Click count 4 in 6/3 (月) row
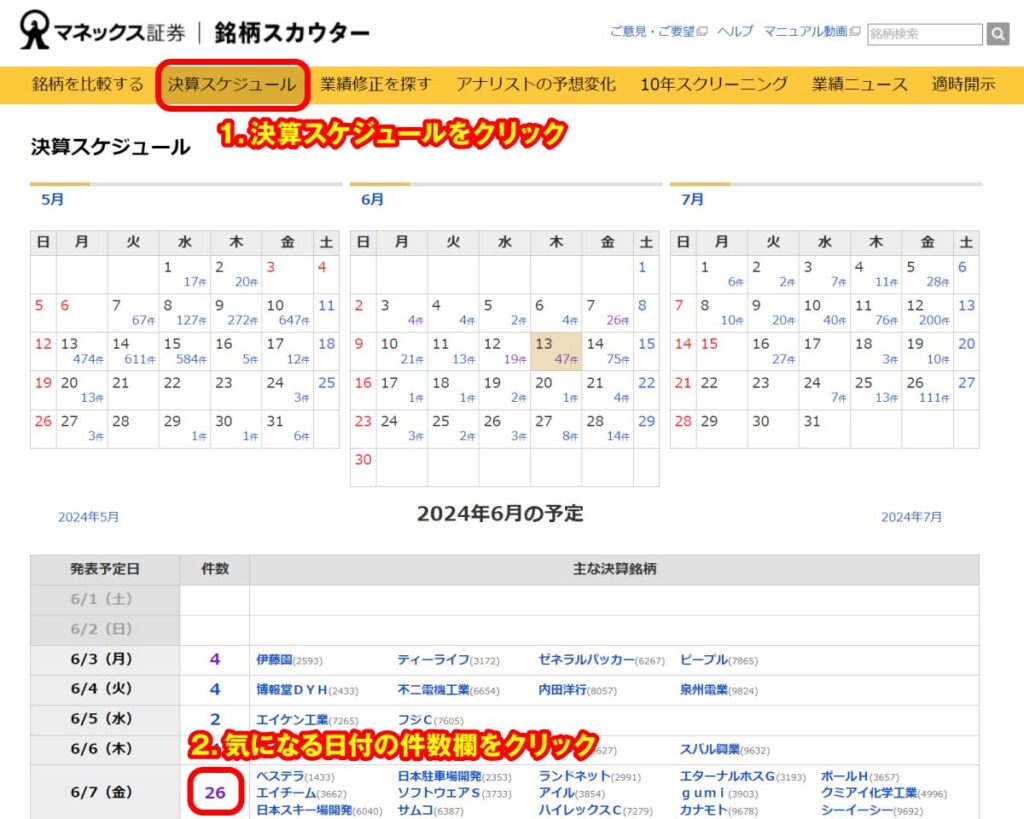 point(215,660)
